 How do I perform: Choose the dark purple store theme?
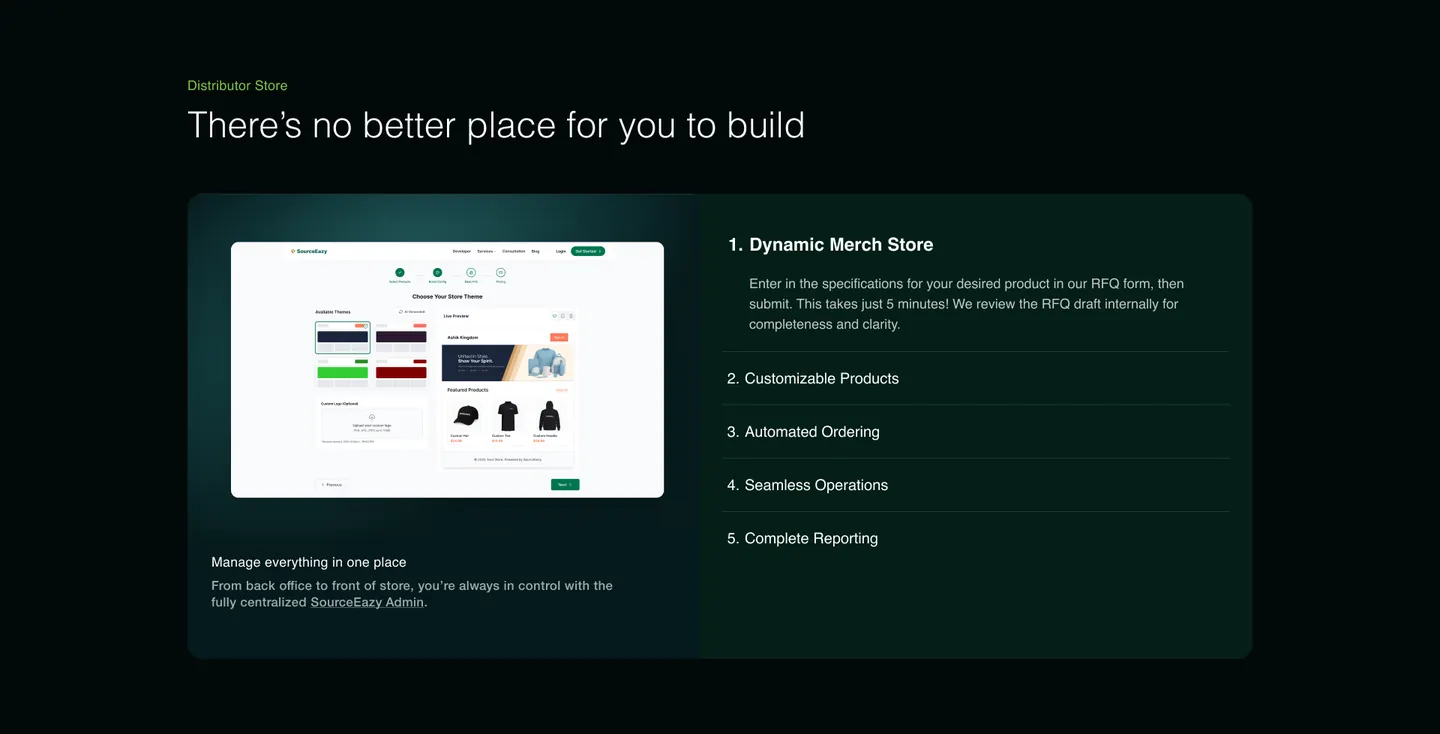pos(401,338)
